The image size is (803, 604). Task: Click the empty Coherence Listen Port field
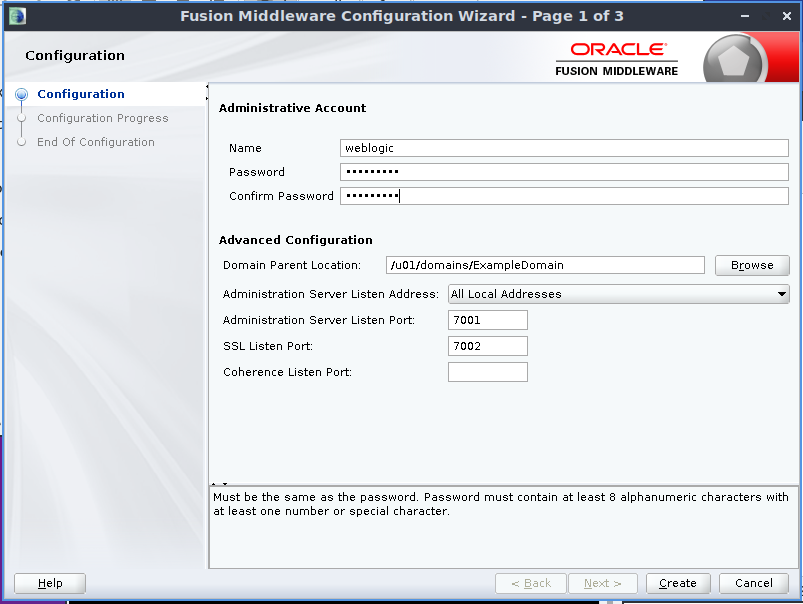488,372
